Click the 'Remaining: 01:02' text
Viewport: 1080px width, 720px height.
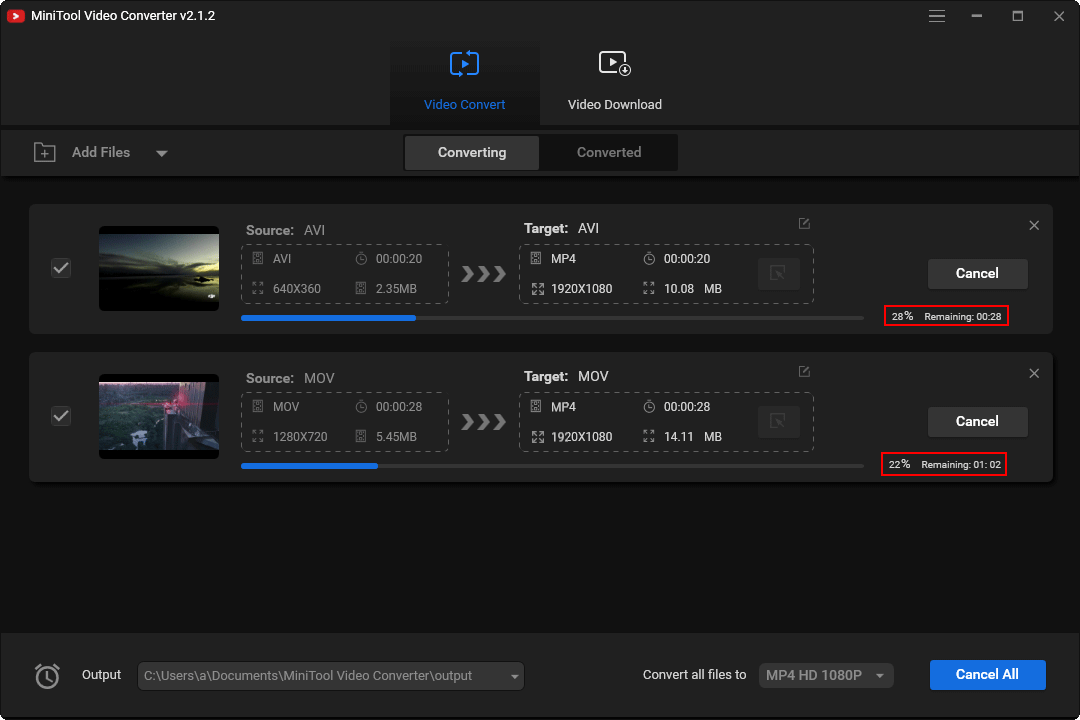coord(961,464)
